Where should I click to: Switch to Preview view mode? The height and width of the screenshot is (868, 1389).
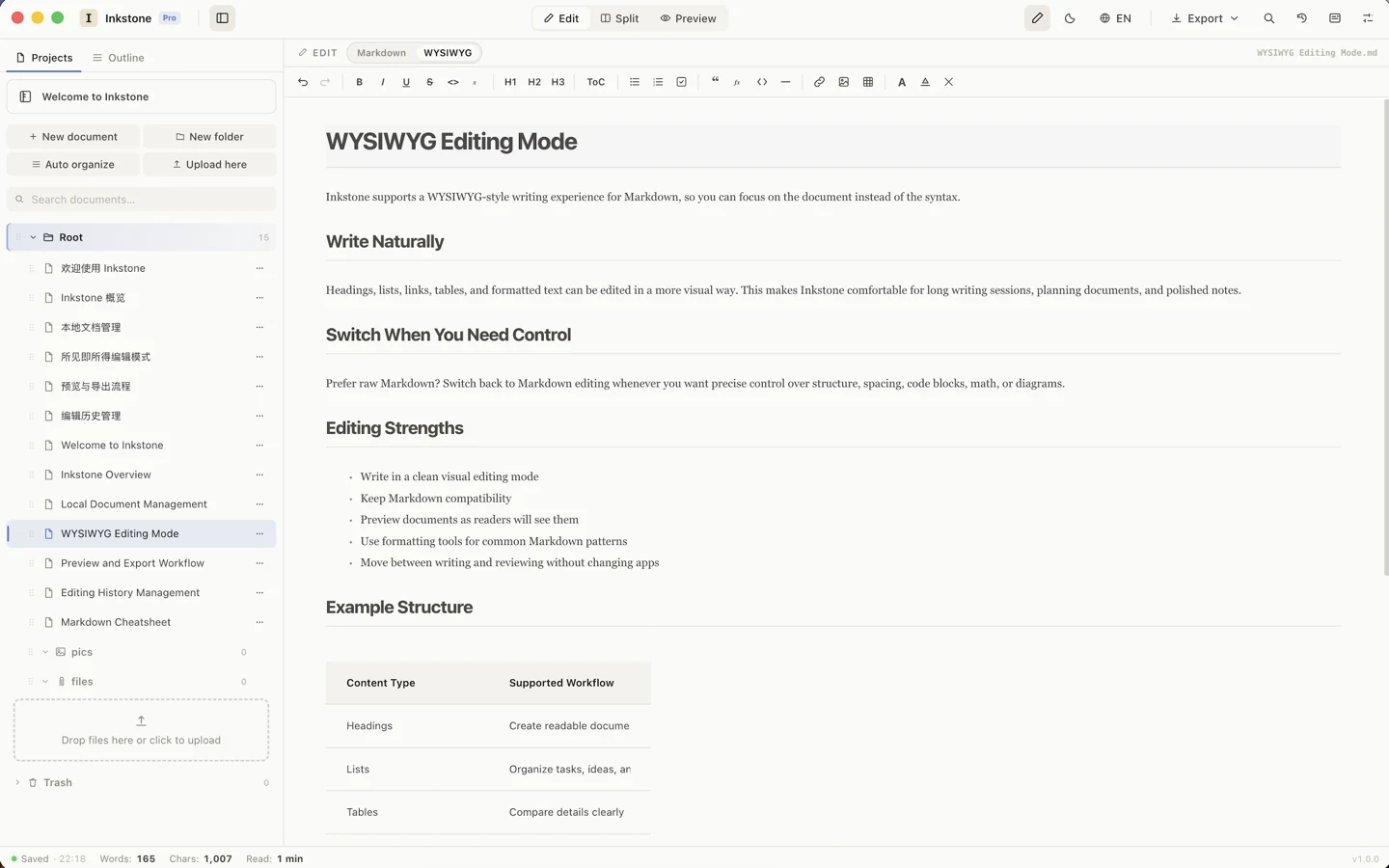688,18
